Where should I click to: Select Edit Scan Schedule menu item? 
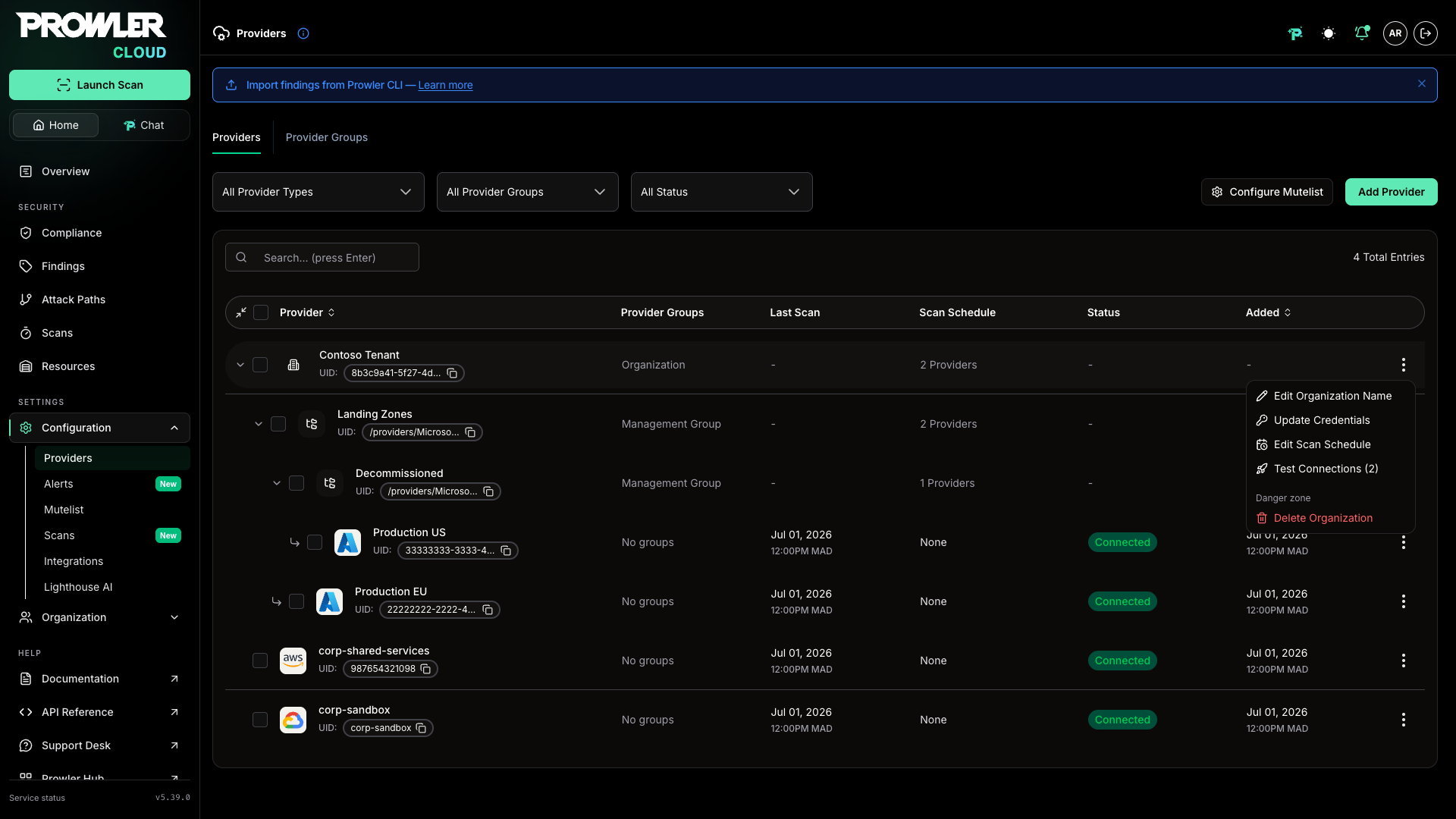click(1331, 444)
